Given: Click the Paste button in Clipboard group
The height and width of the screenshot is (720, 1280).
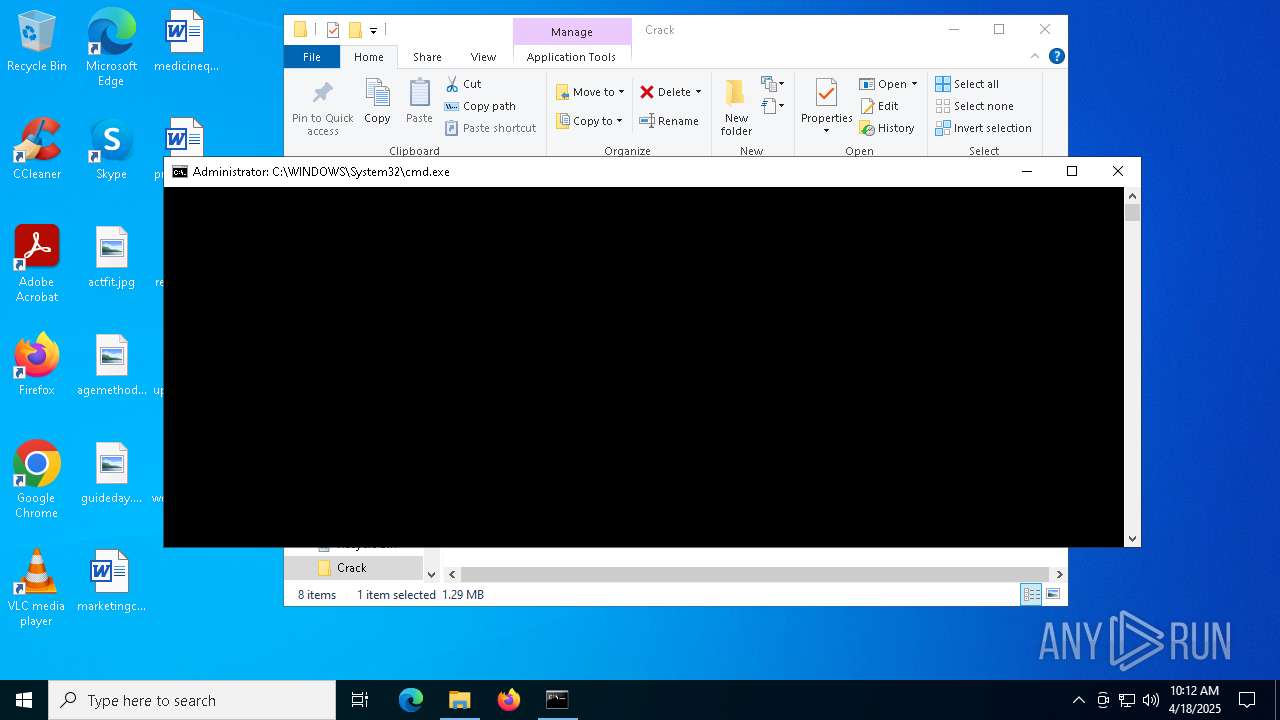Looking at the screenshot, I should [x=419, y=102].
